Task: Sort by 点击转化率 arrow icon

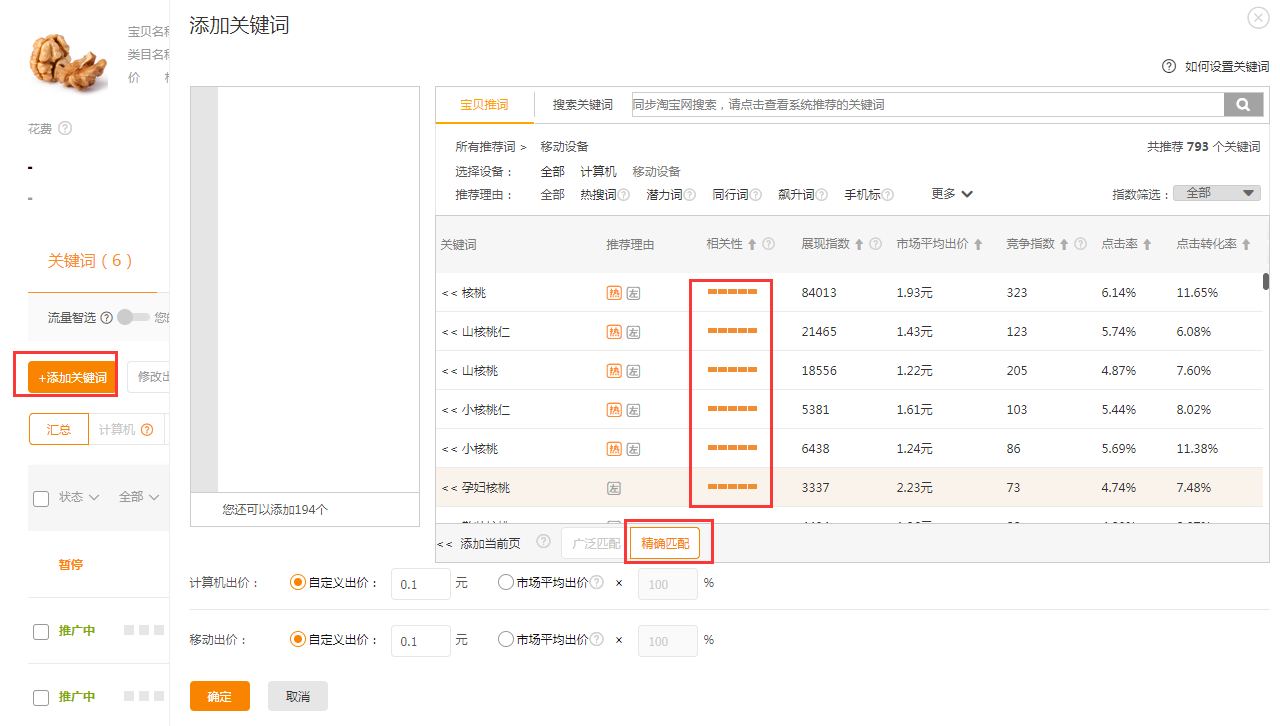Action: (1246, 244)
